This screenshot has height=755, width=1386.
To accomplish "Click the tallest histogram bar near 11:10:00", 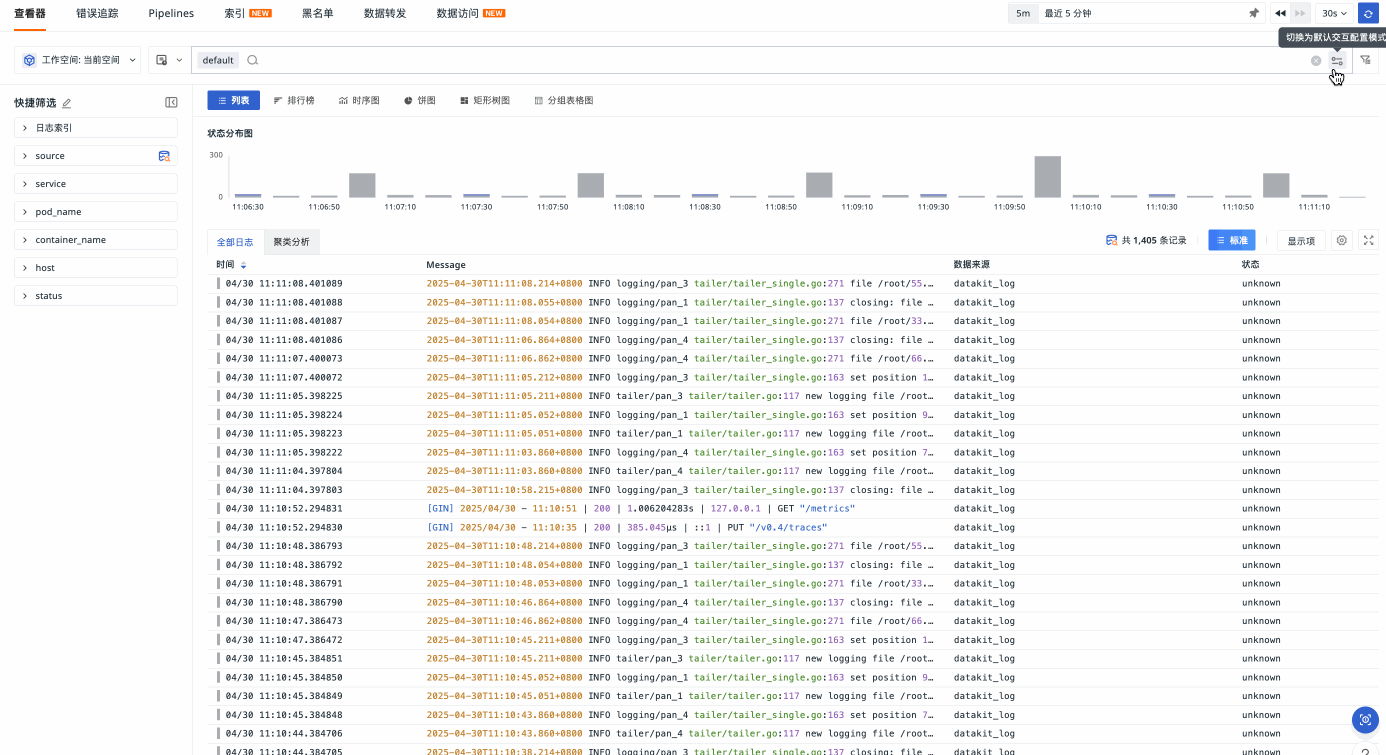I will pos(1047,177).
